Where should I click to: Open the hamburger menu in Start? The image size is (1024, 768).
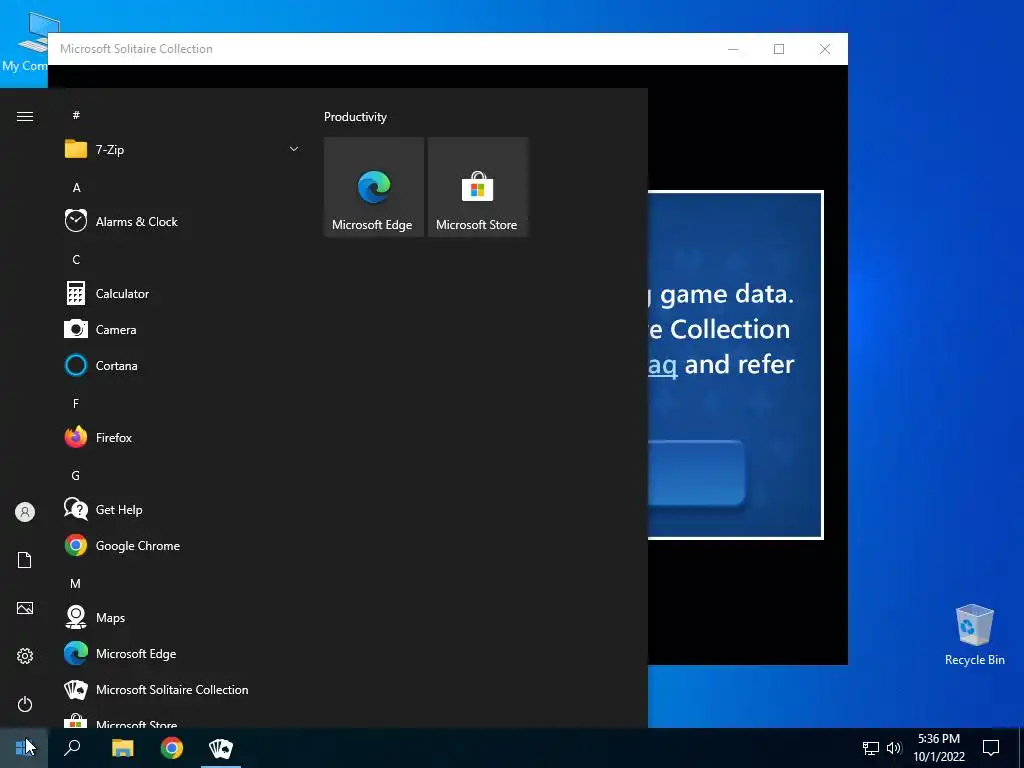pos(25,116)
